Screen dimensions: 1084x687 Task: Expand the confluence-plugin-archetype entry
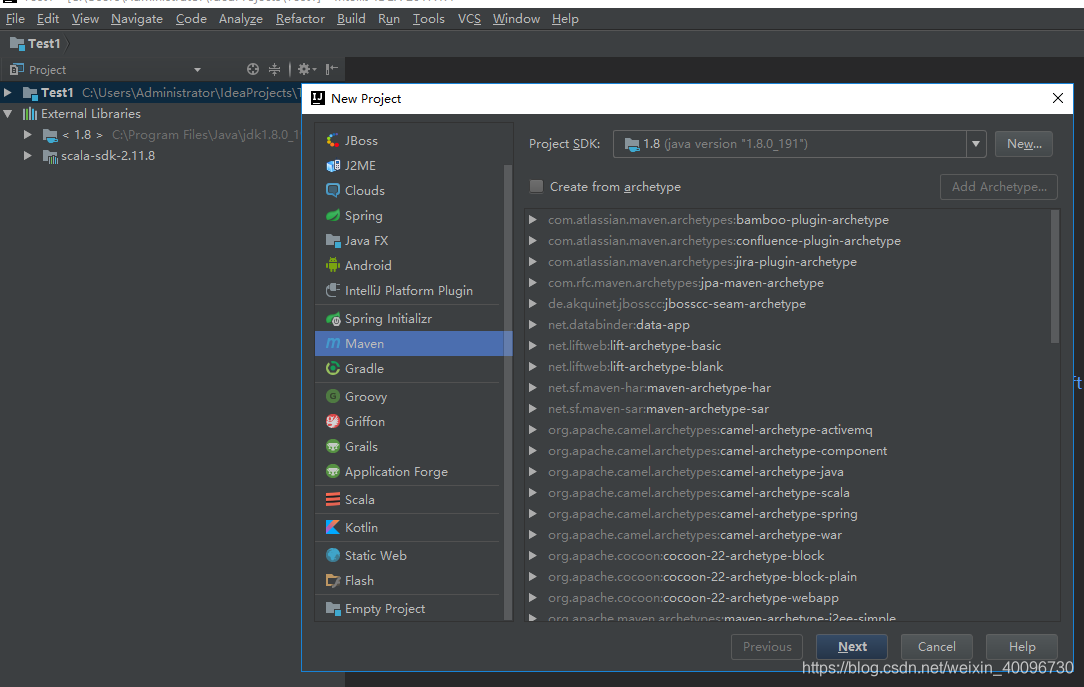533,241
